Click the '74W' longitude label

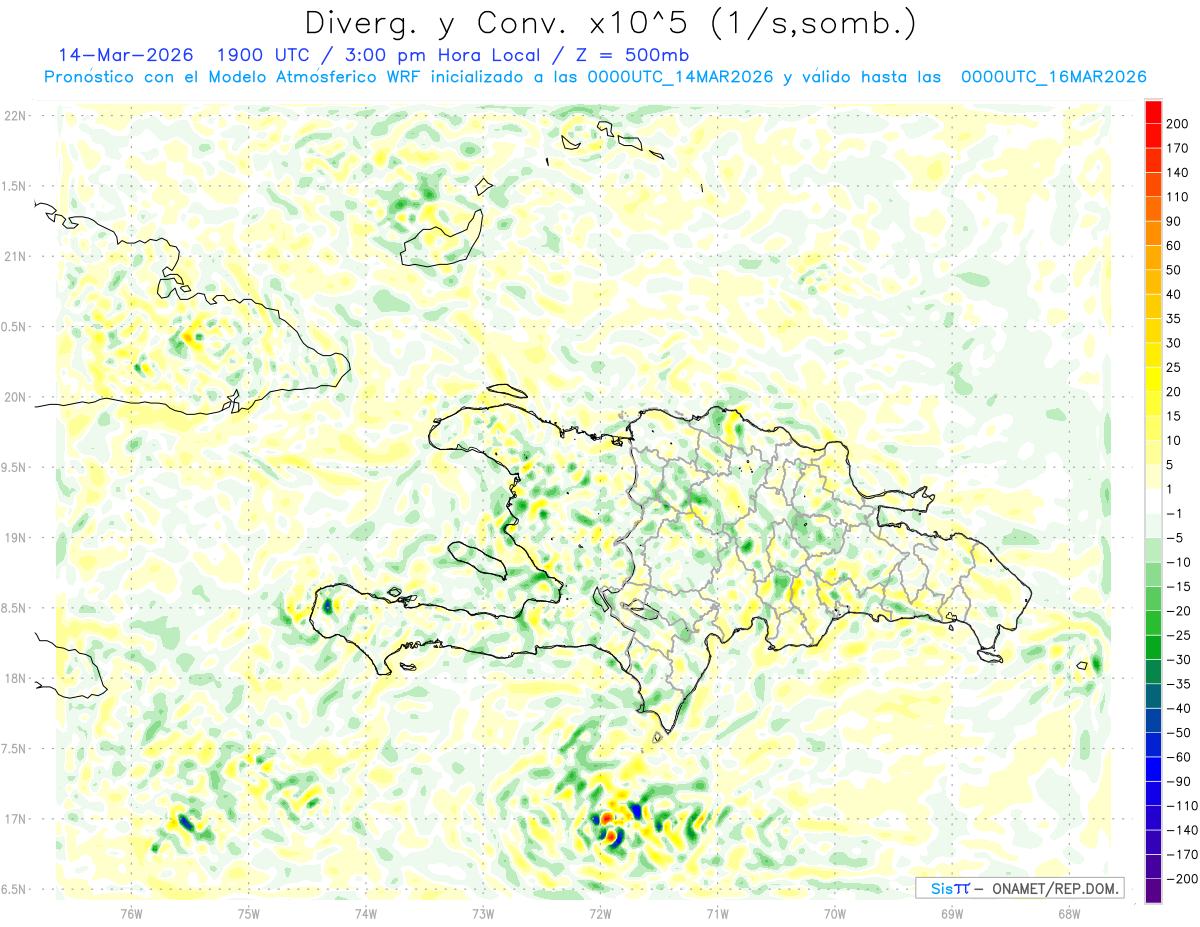366,913
